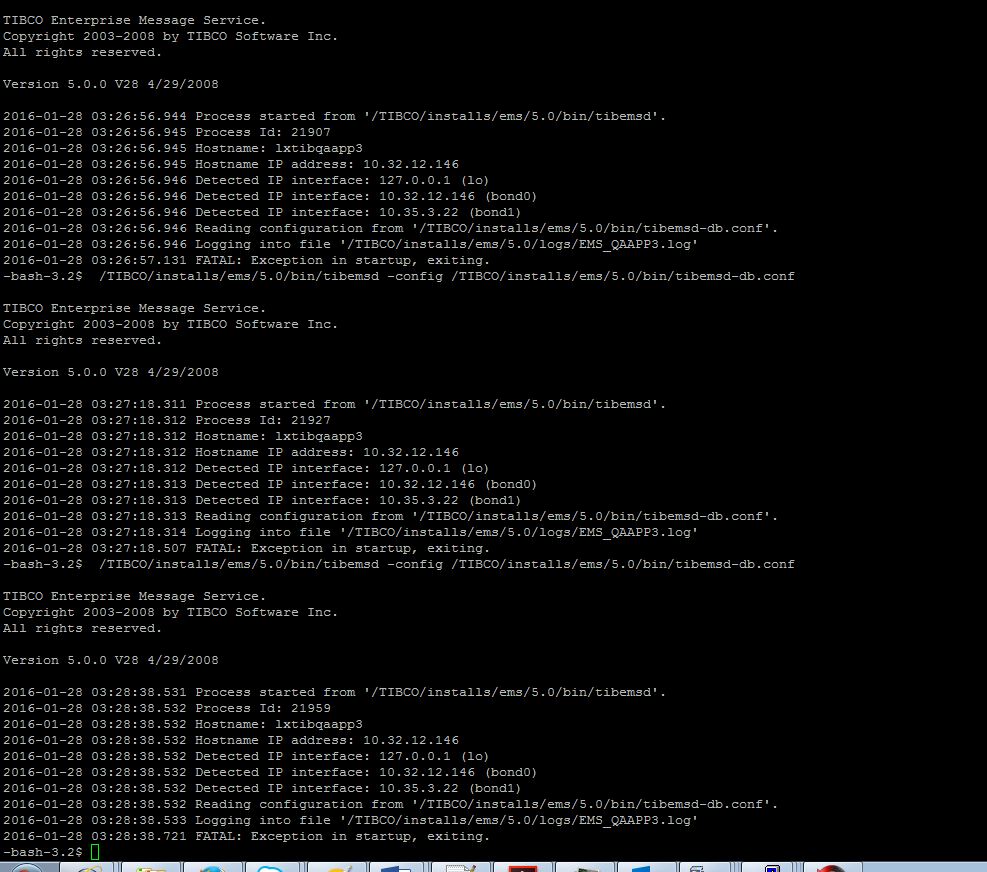Viewport: 987px width, 872px height.
Task: Click the 03:27:18.507 FATAL exception line
Action: click(x=246, y=548)
